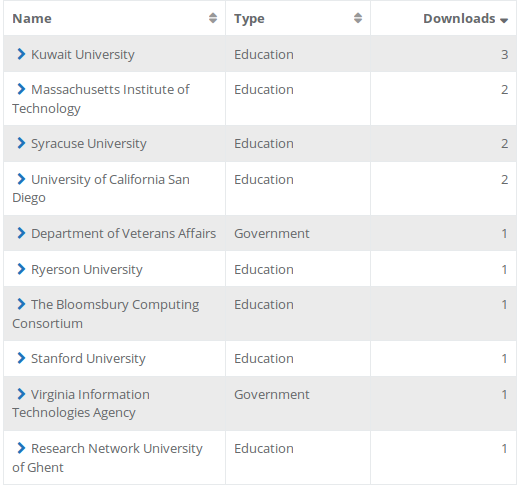Screen dimensions: 519x487
Task: Click the Downloads column header text
Action: pyautogui.click(x=459, y=18)
